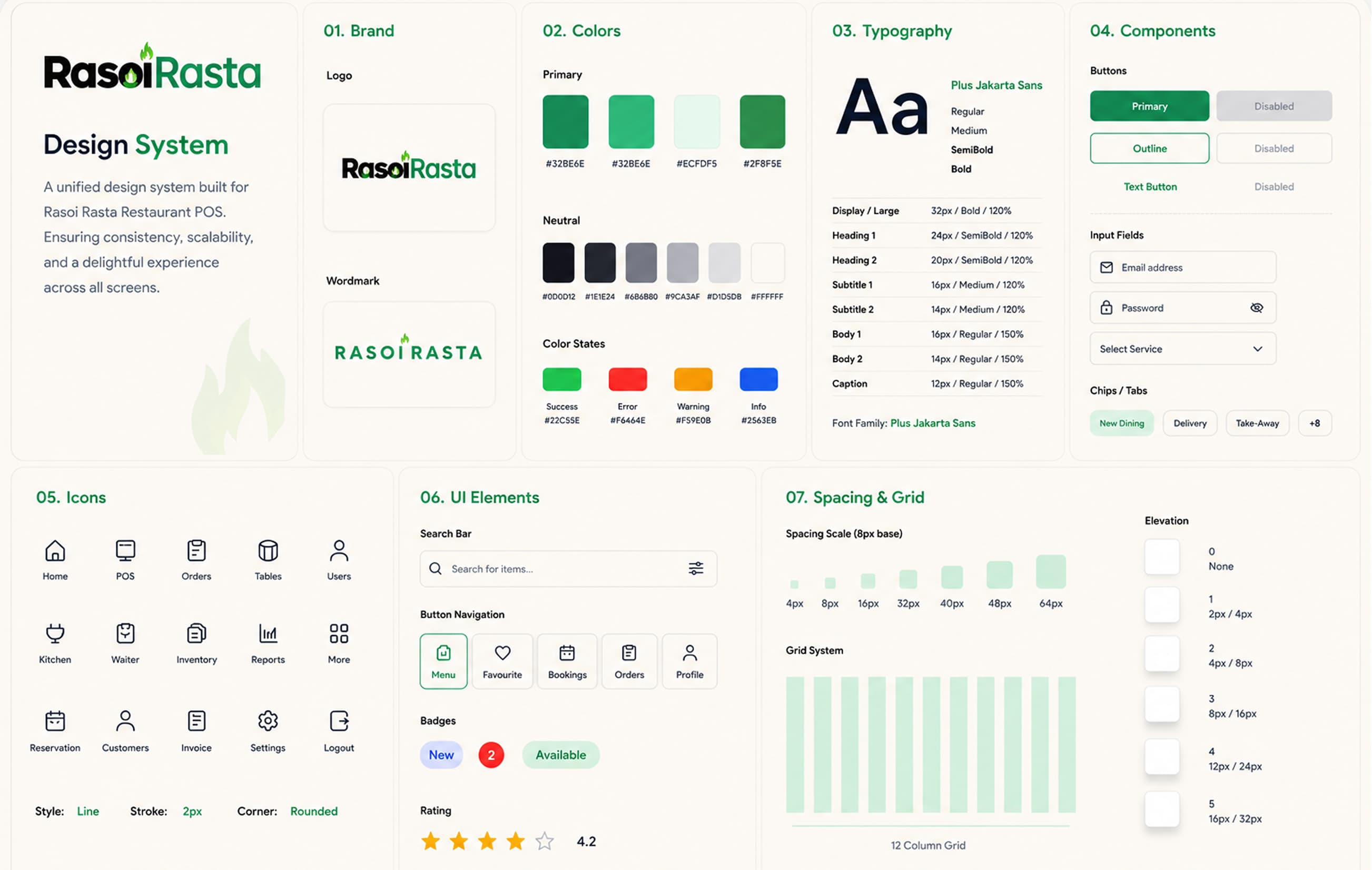Click the Logout icon
The image size is (1372, 870).
(x=339, y=721)
